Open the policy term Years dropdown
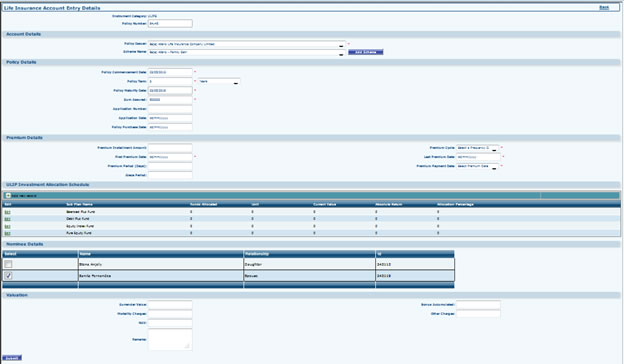The height and width of the screenshot is (364, 624). pyautogui.click(x=219, y=81)
